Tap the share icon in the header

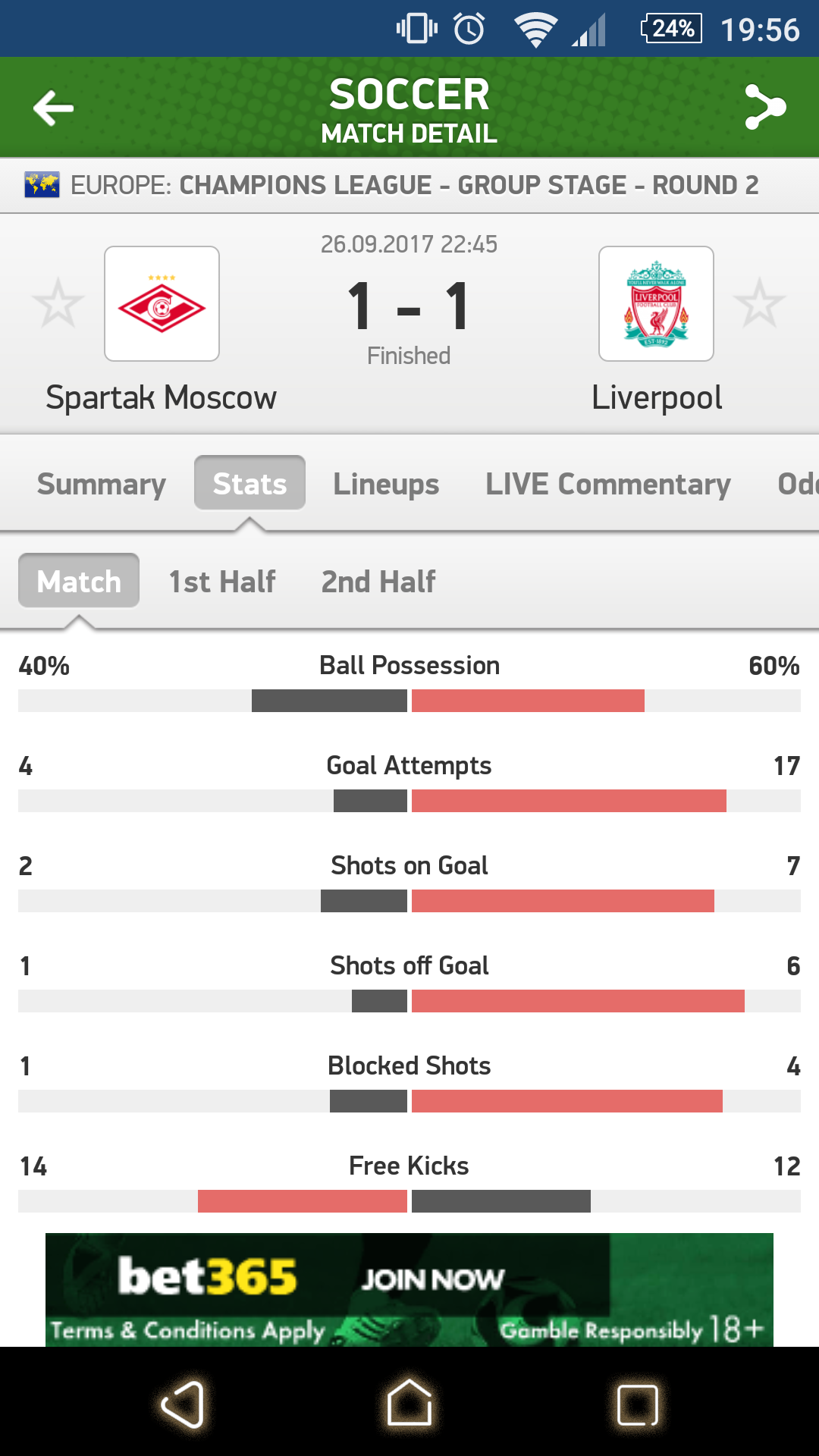[765, 108]
